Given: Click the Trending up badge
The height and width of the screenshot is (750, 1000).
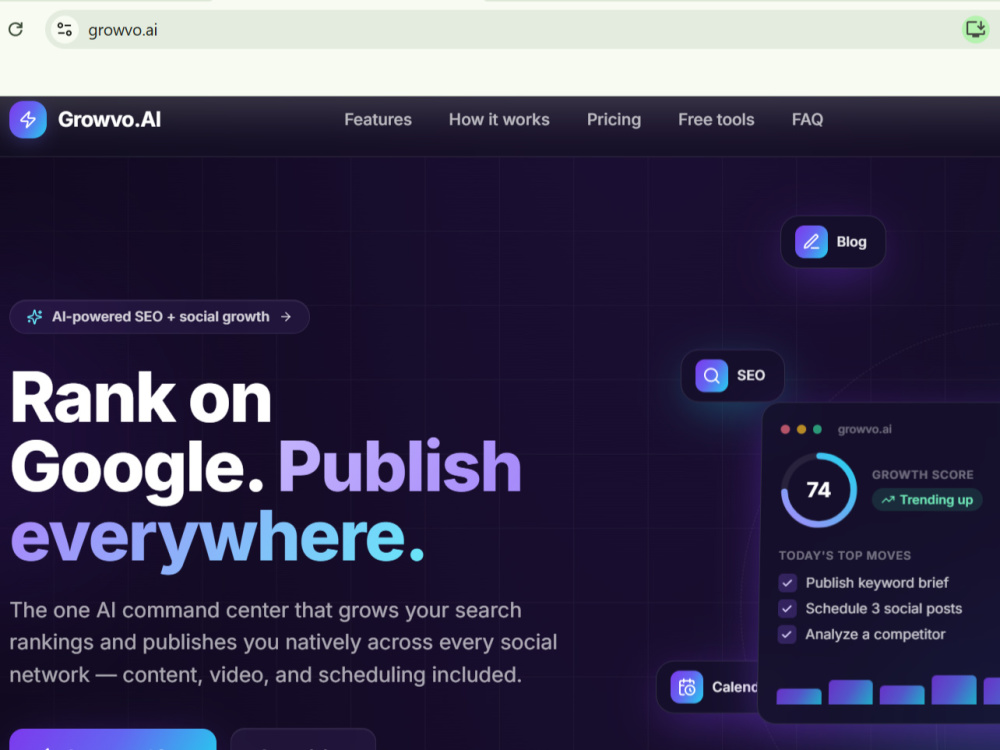Looking at the screenshot, I should click(x=927, y=500).
